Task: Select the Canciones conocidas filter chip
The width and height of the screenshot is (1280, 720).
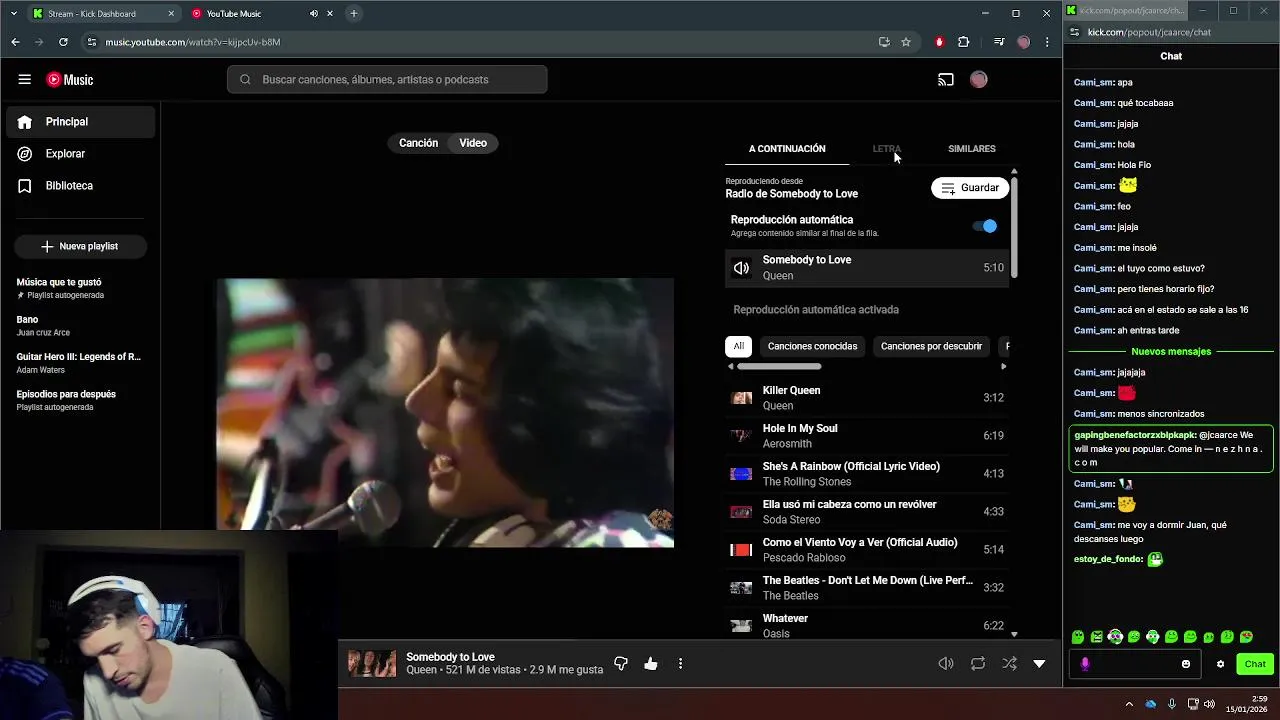Action: [812, 346]
